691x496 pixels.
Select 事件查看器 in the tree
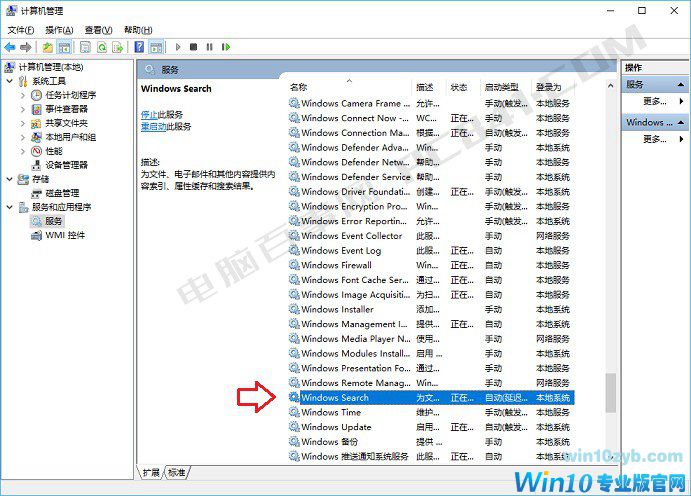[67, 109]
